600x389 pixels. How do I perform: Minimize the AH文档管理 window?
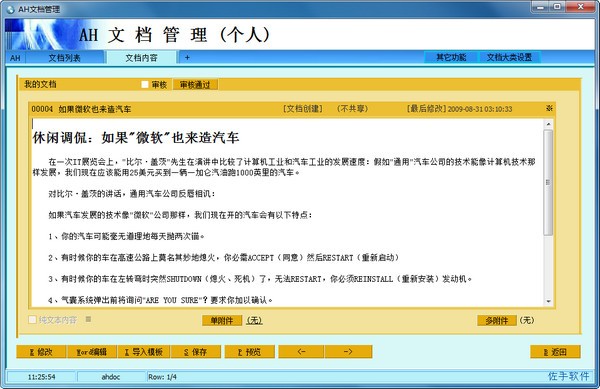[x=540, y=7]
